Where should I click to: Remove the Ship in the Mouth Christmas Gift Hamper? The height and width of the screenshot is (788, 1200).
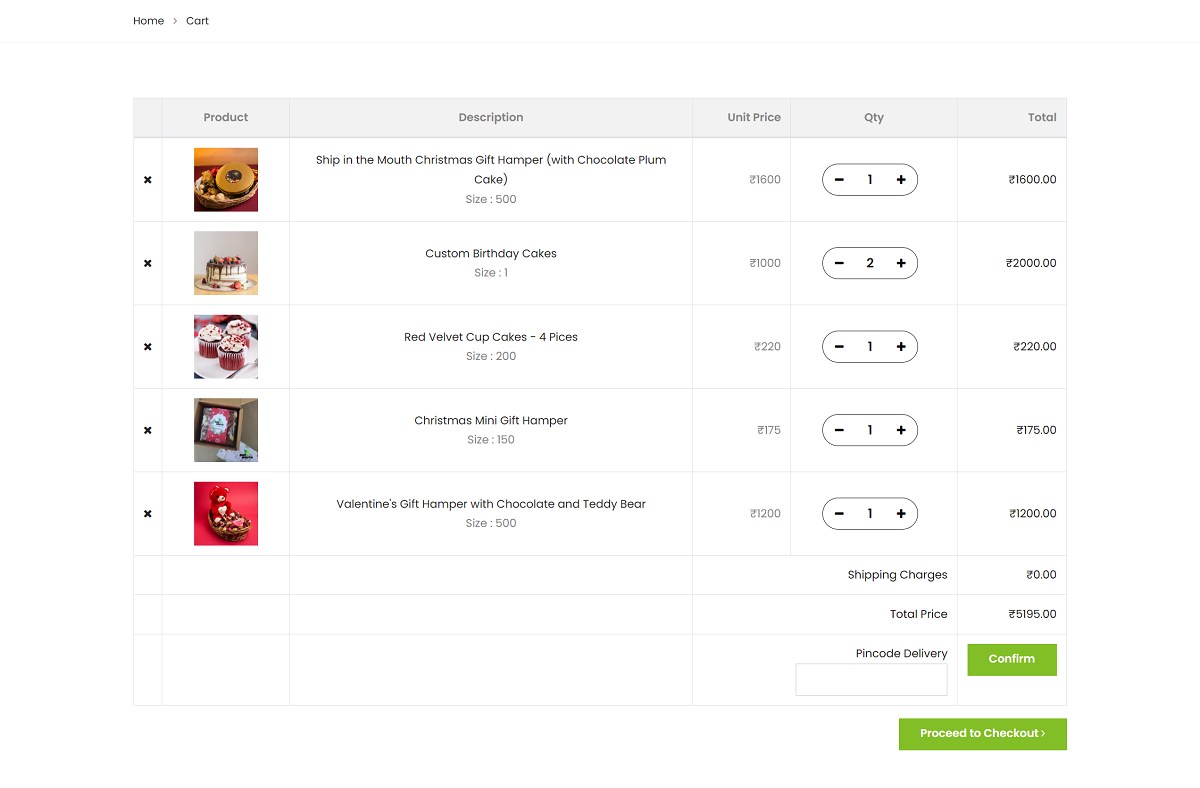147,179
